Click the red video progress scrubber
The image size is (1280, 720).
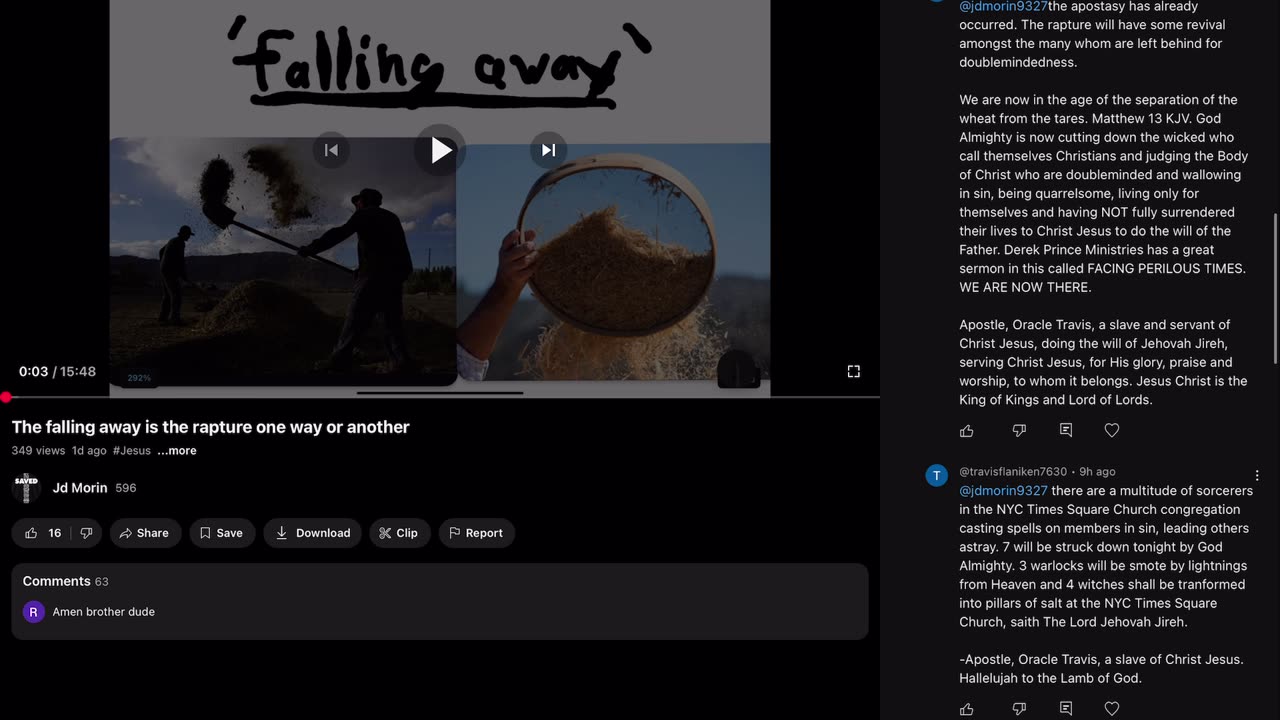click(6, 397)
